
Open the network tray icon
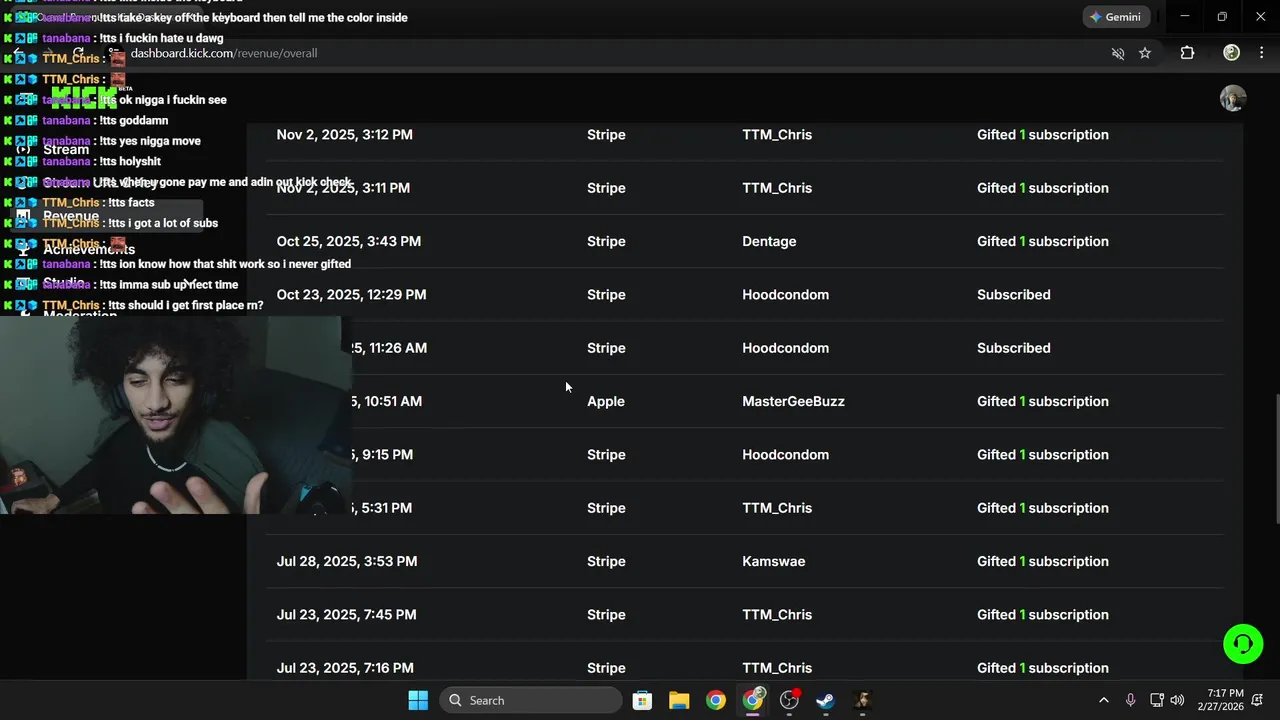point(1156,700)
